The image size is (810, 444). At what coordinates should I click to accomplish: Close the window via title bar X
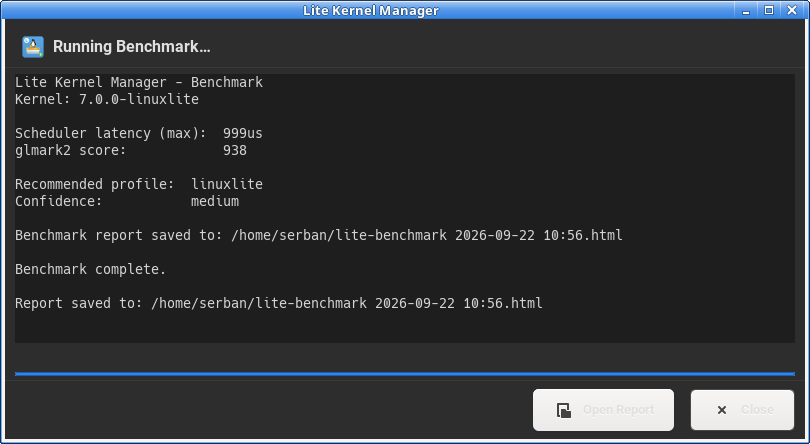click(792, 10)
